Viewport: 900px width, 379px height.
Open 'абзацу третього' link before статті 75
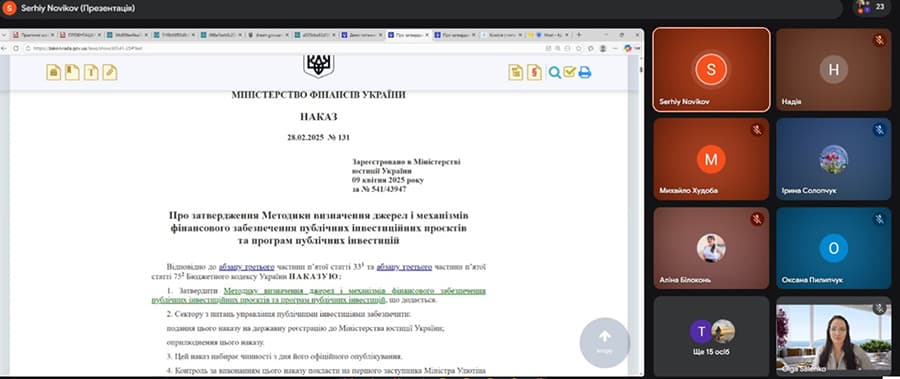pos(404,267)
